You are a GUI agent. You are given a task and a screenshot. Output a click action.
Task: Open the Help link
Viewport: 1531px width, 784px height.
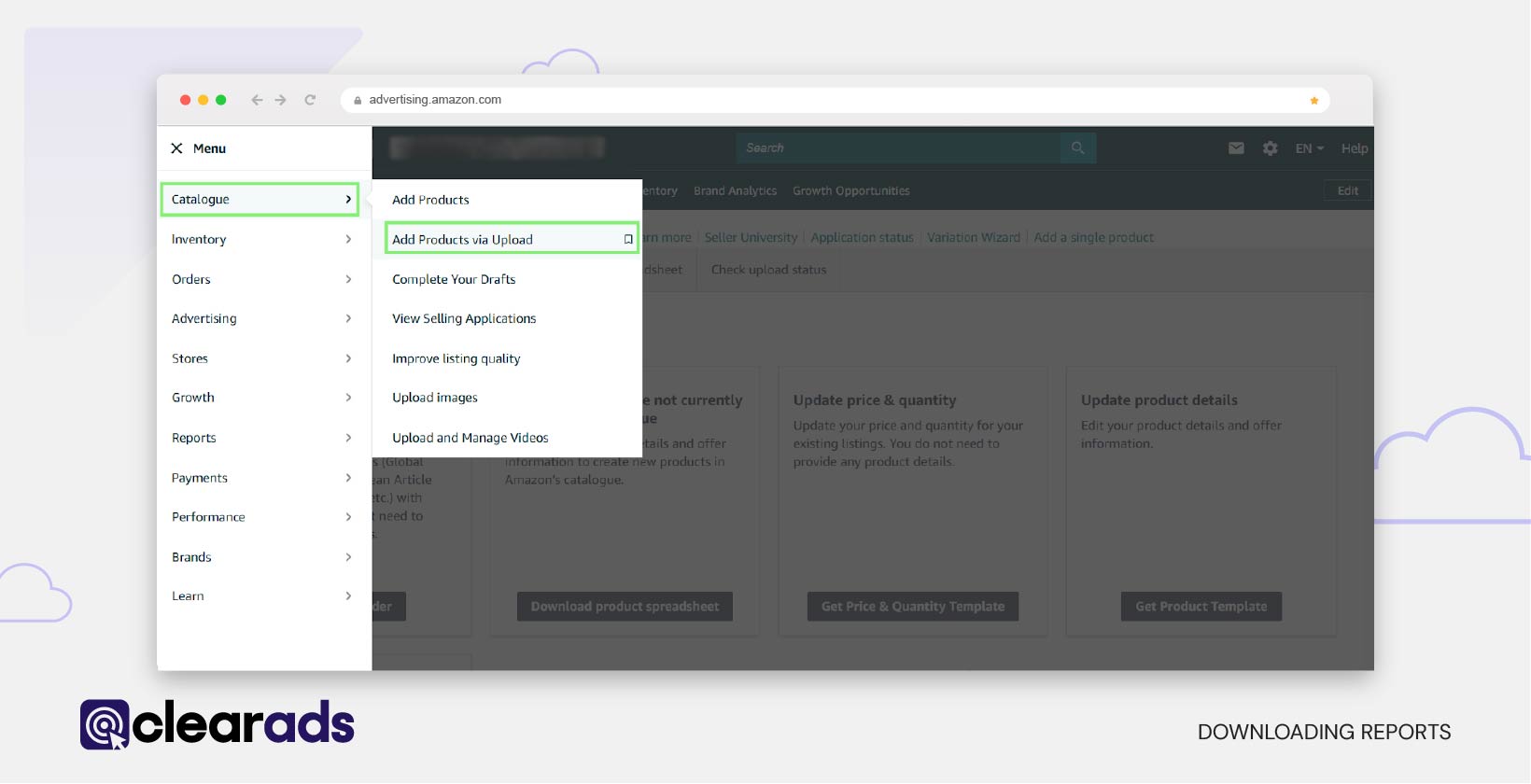click(1355, 148)
